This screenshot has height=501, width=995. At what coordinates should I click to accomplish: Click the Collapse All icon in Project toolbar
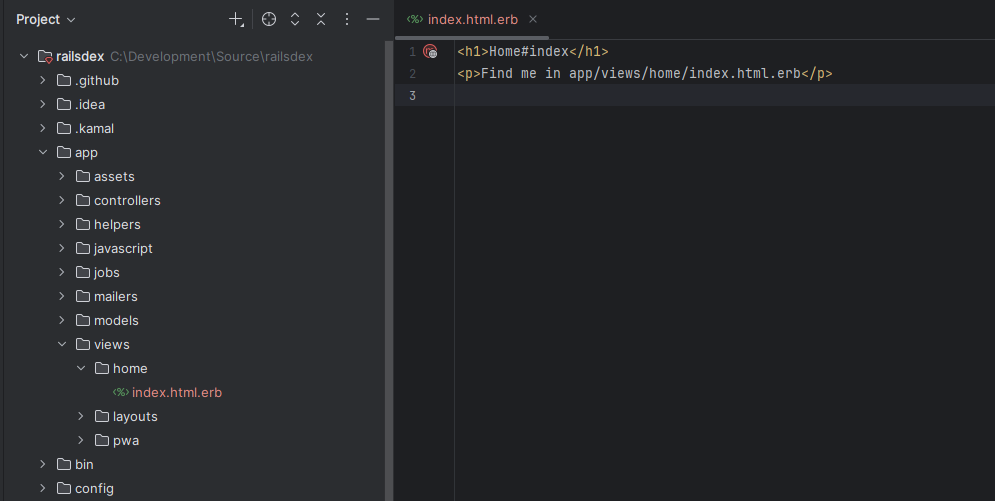321,19
